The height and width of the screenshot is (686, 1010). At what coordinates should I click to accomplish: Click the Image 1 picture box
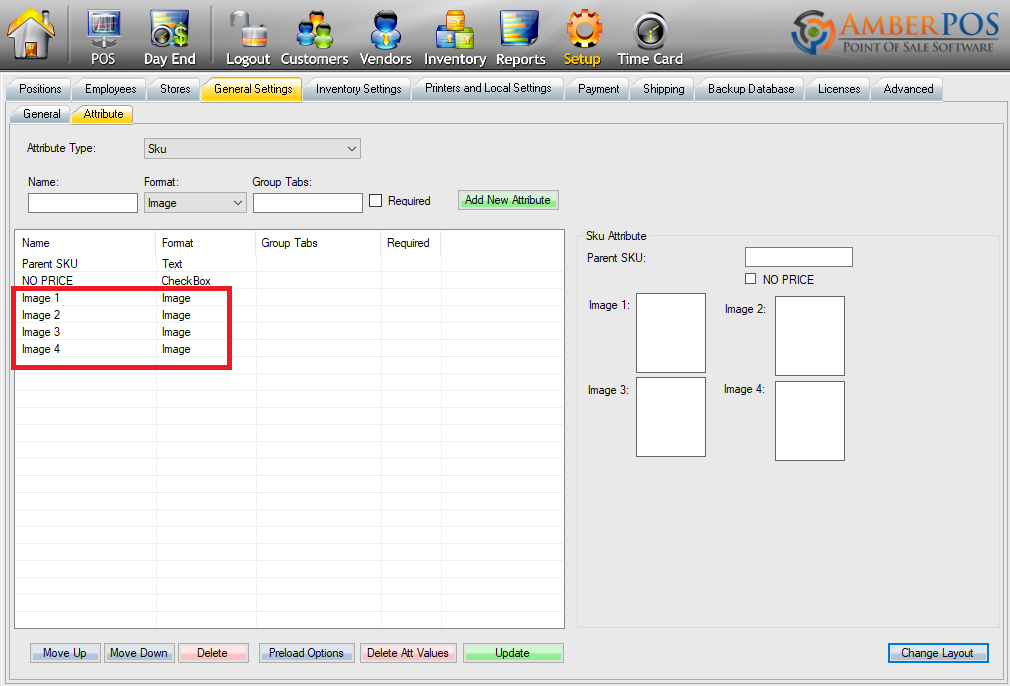[671, 333]
